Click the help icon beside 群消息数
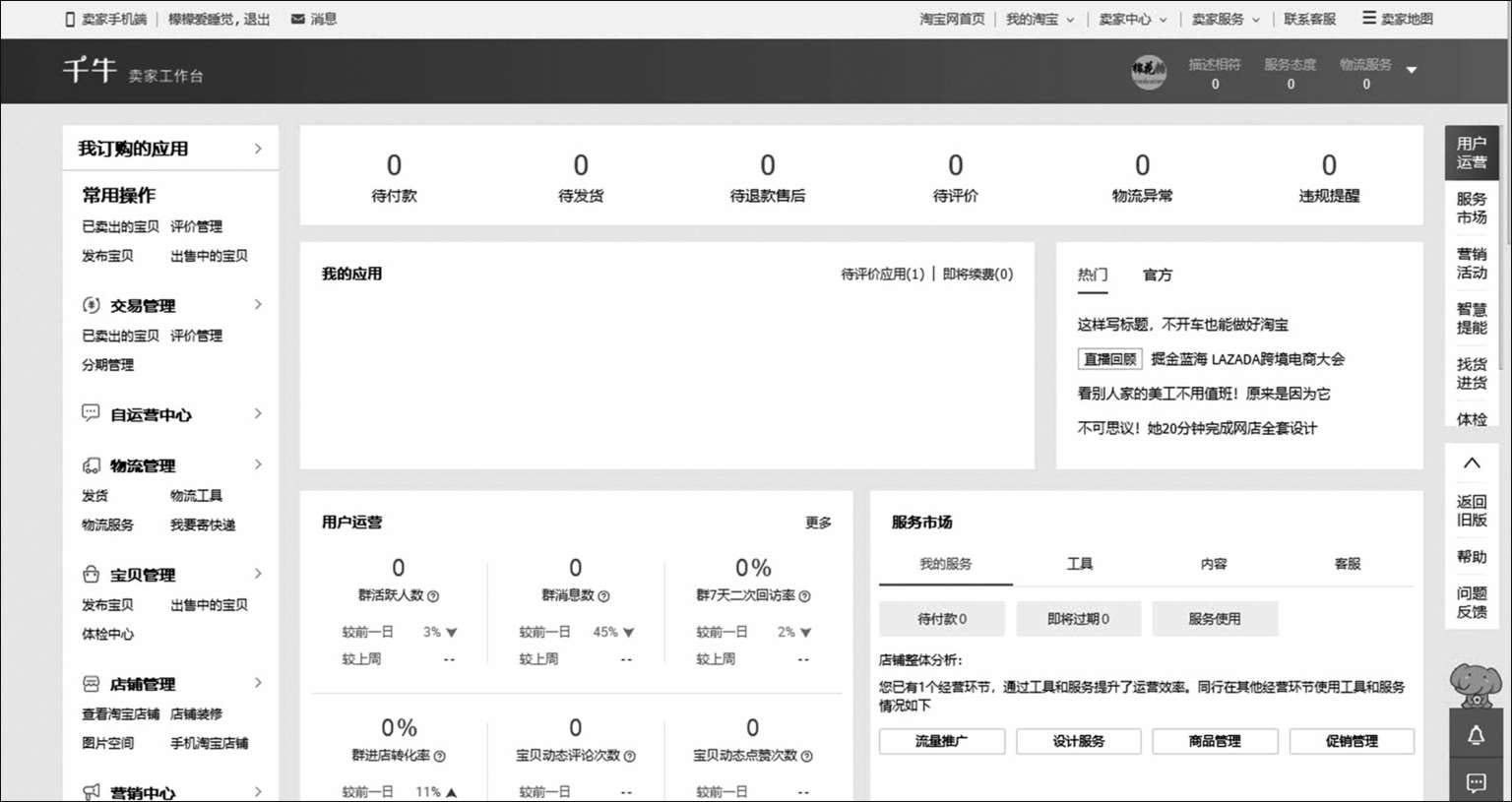The width and height of the screenshot is (1512, 802). [603, 596]
